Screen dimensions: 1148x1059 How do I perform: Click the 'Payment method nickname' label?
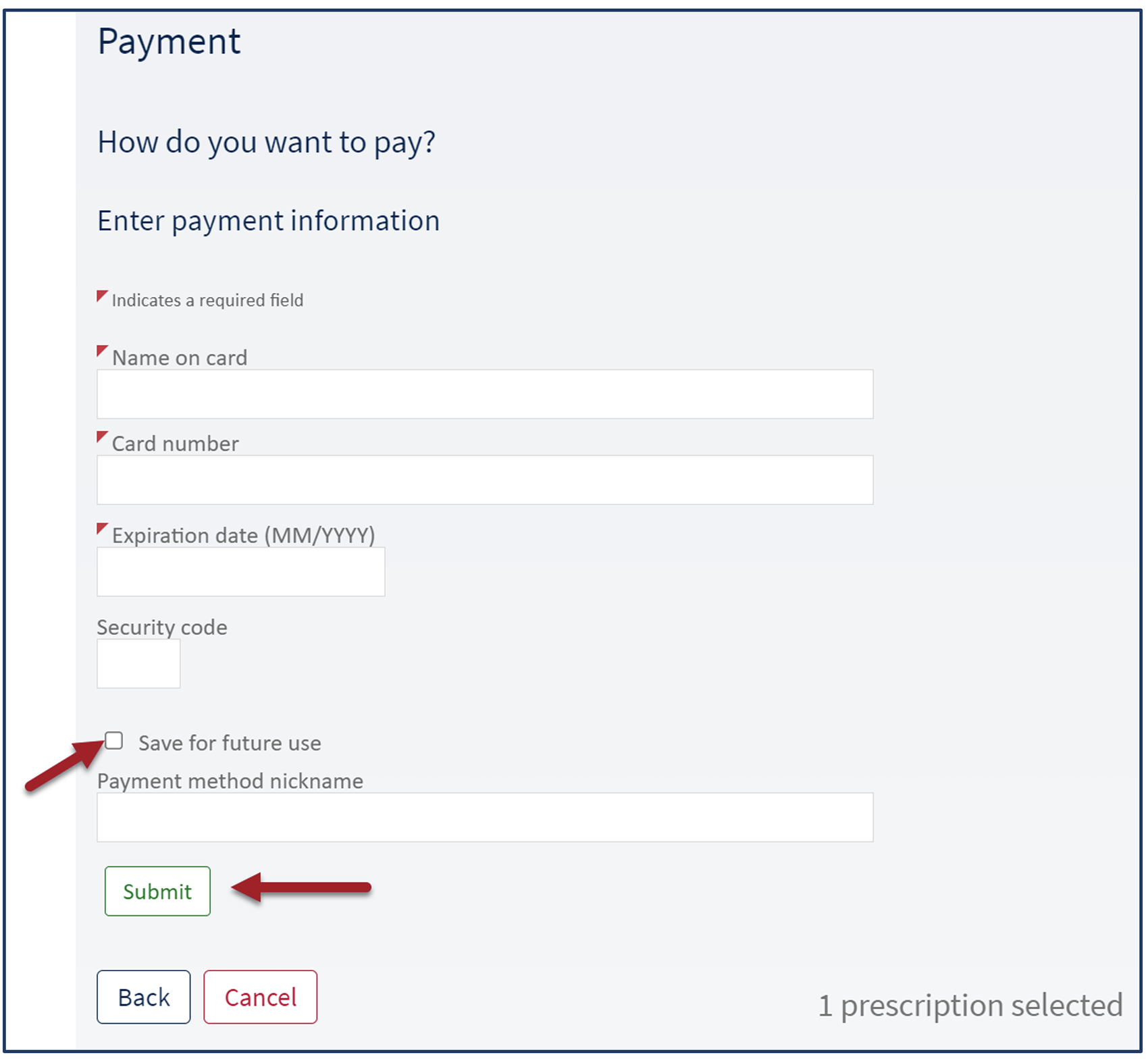[x=230, y=781]
